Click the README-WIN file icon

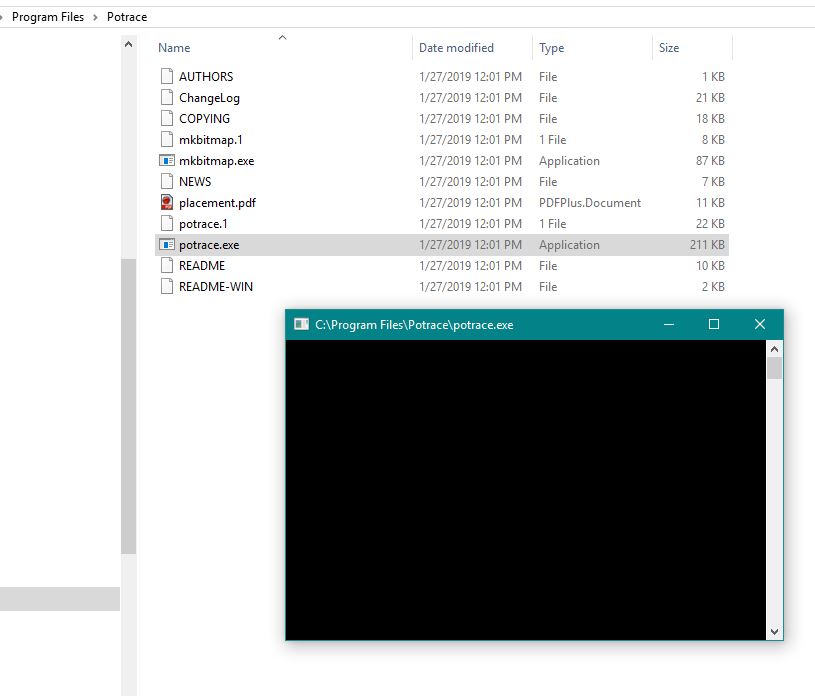(x=167, y=286)
